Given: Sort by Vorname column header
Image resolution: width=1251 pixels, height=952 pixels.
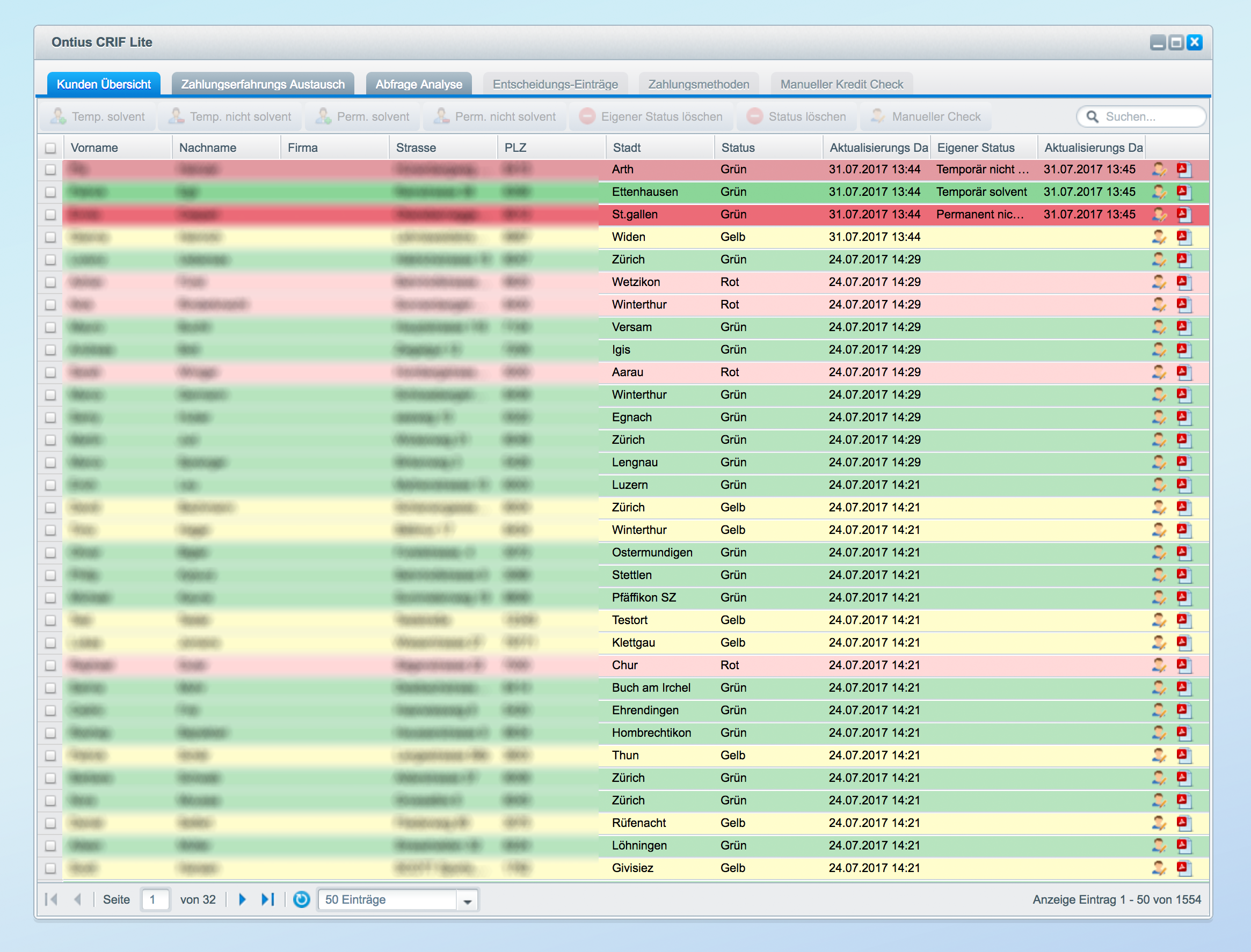Looking at the screenshot, I should [x=118, y=148].
